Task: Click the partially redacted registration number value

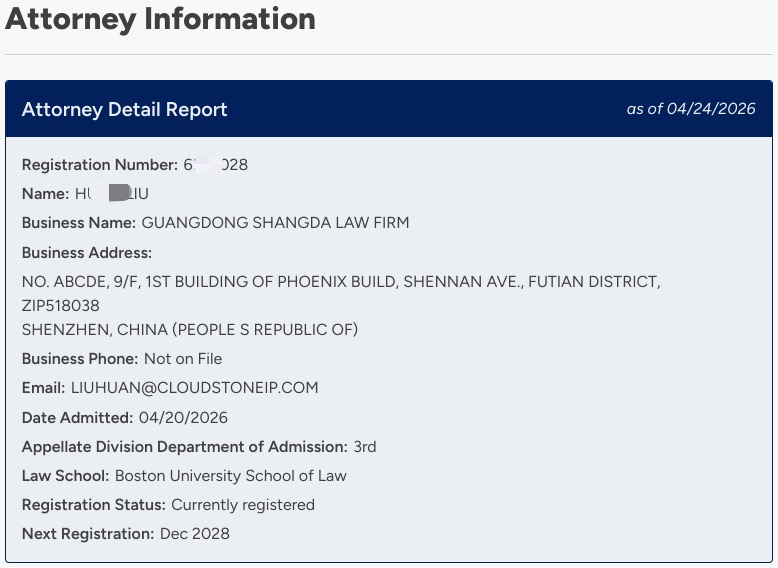Action: coord(216,165)
